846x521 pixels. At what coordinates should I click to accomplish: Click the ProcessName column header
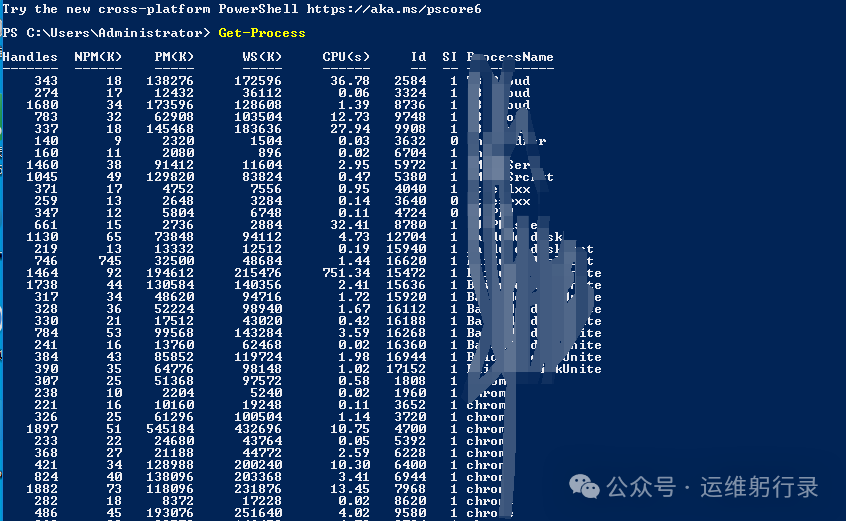click(x=510, y=57)
